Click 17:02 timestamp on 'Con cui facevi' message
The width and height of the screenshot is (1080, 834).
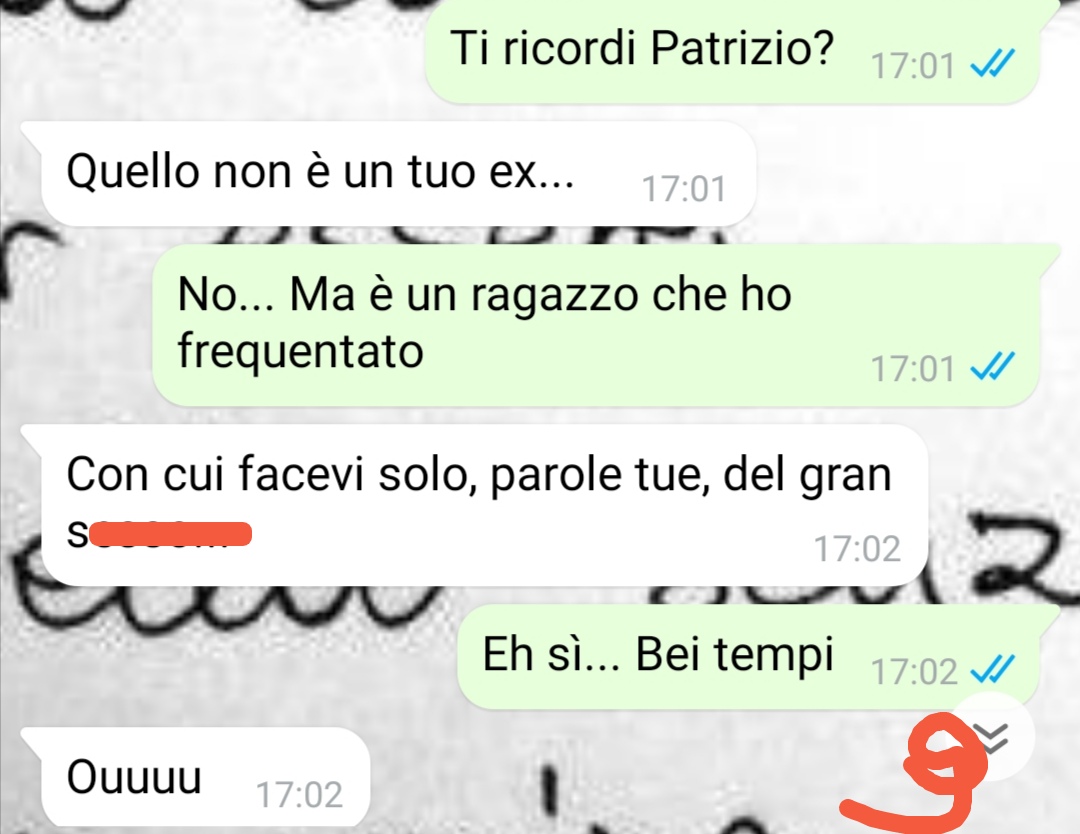coord(858,549)
